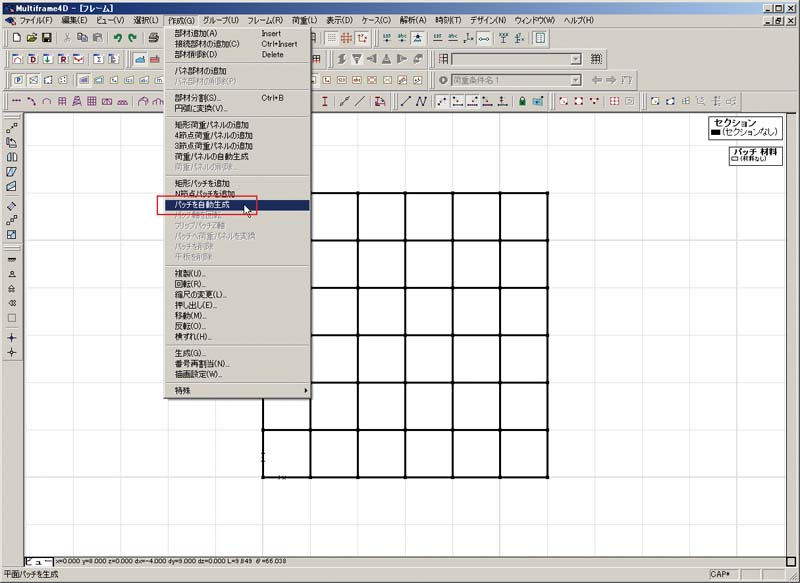This screenshot has height=583, width=800.
Task: Choose the purple grid frame generator icon
Action: 92,102
